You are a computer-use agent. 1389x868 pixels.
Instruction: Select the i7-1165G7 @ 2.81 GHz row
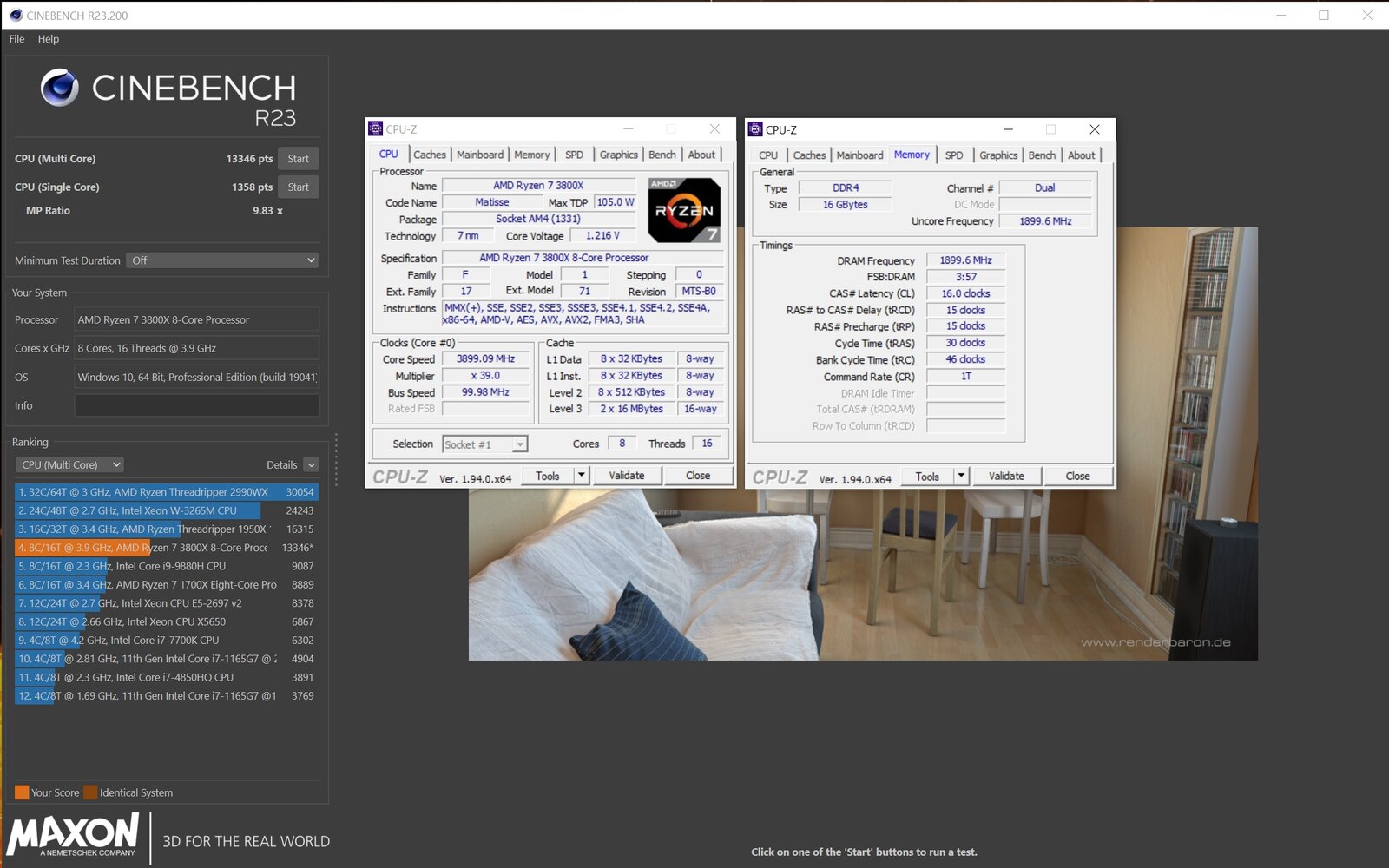(167, 659)
